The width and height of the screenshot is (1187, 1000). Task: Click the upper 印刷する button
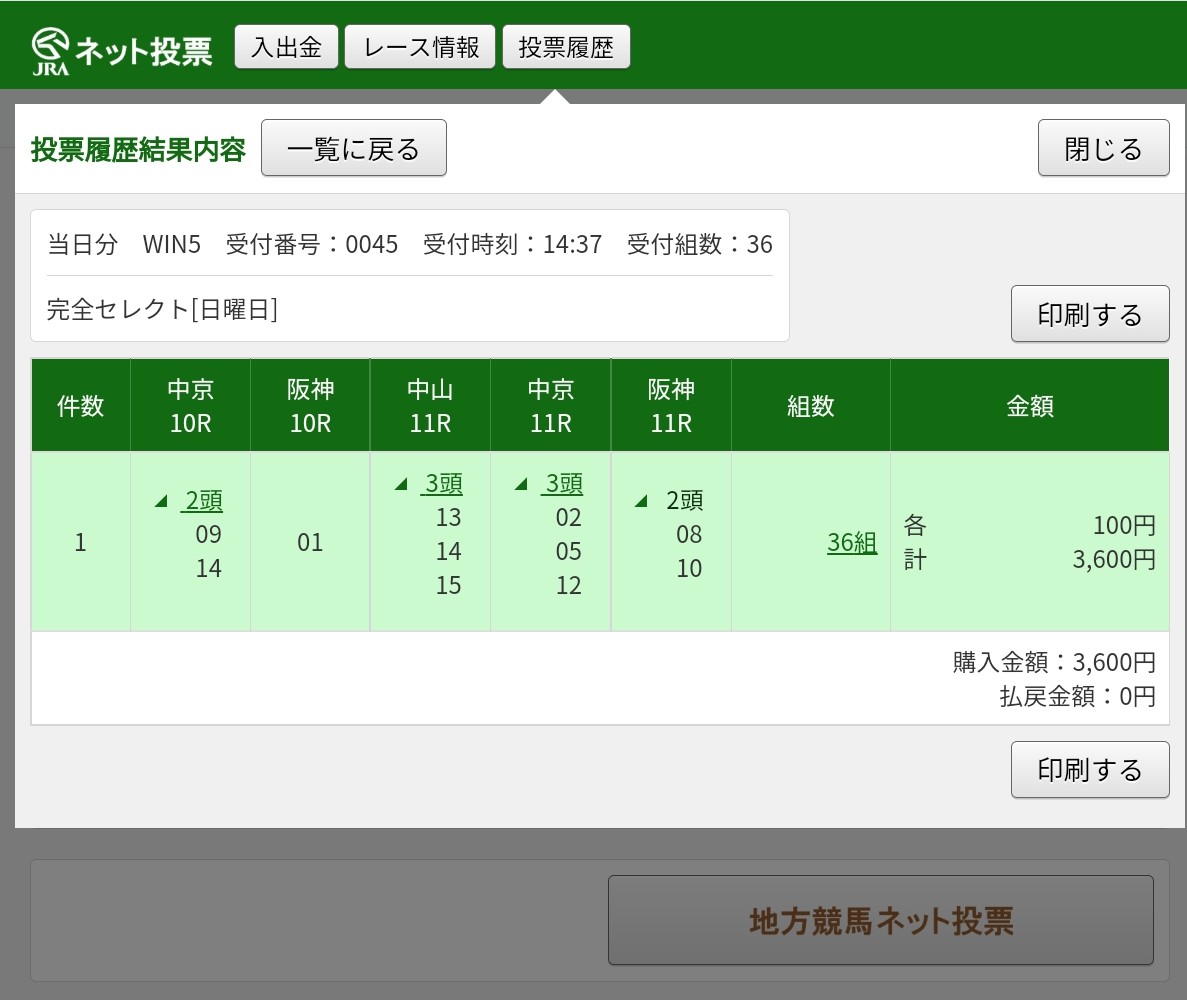click(x=1090, y=313)
